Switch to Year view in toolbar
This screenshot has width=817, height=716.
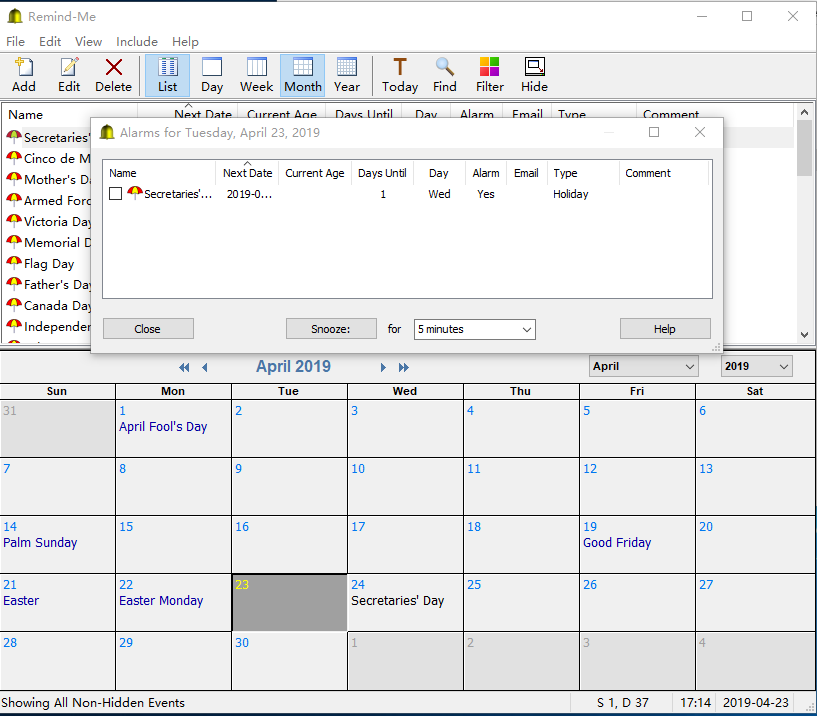coord(346,75)
